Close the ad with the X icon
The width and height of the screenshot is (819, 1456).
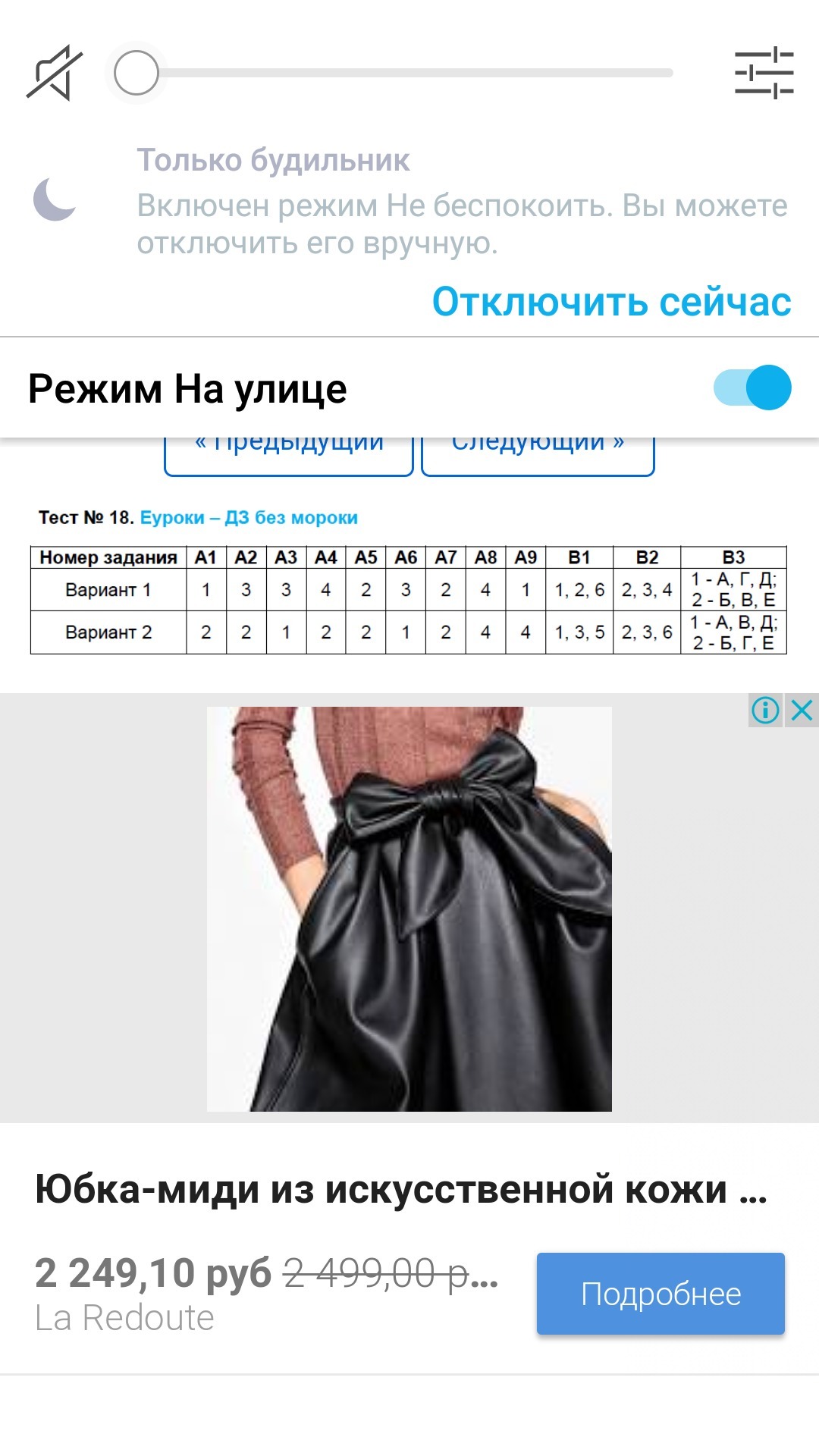click(x=802, y=711)
